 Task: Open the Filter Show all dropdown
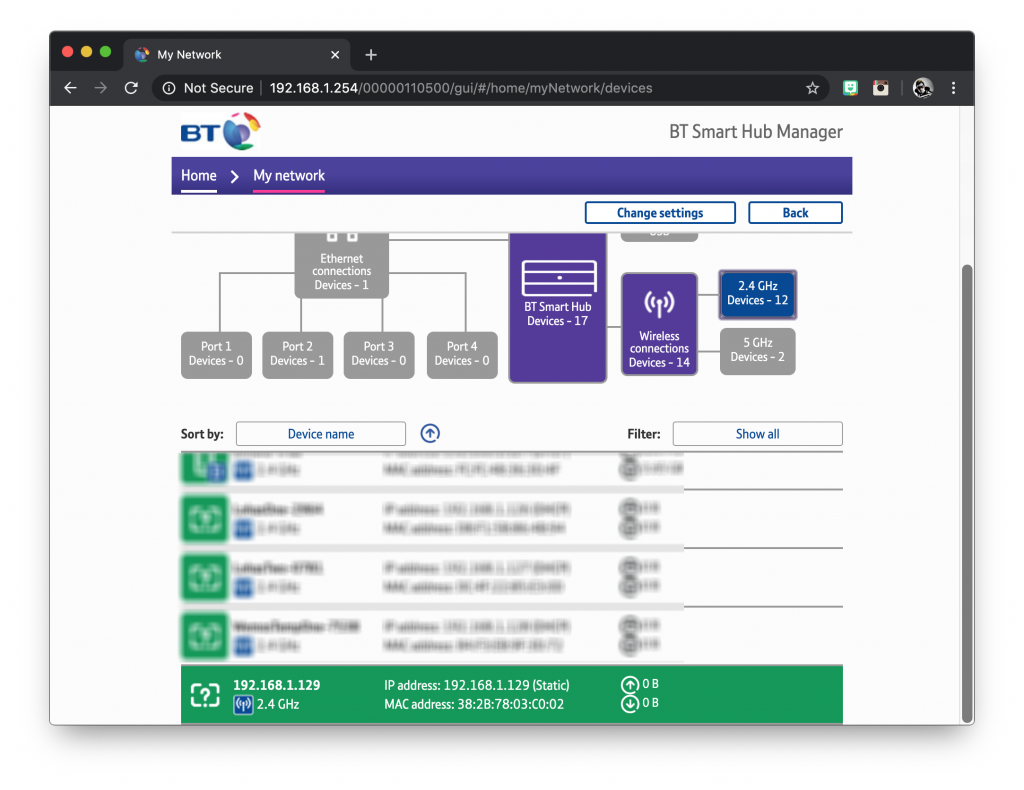pos(758,434)
